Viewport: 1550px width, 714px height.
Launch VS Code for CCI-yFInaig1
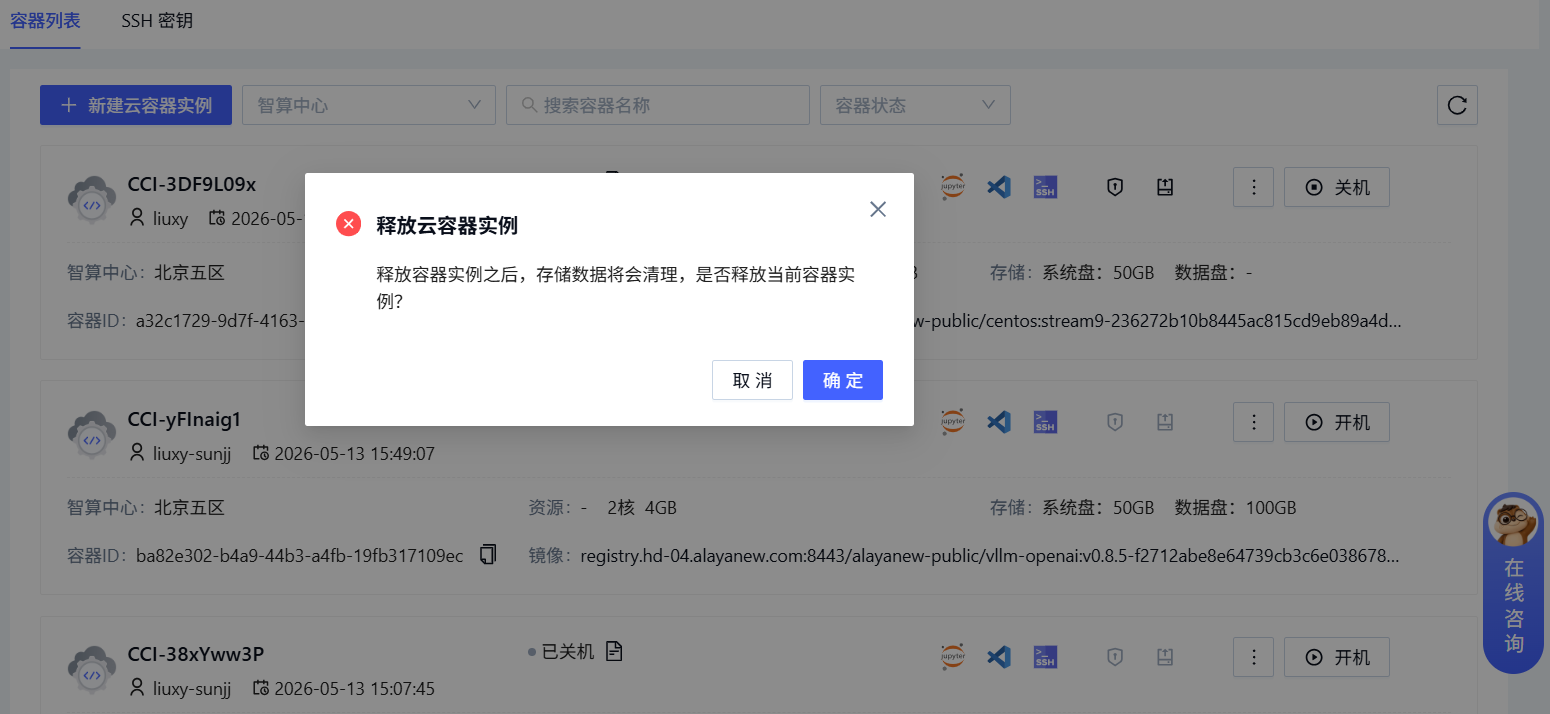tap(999, 422)
